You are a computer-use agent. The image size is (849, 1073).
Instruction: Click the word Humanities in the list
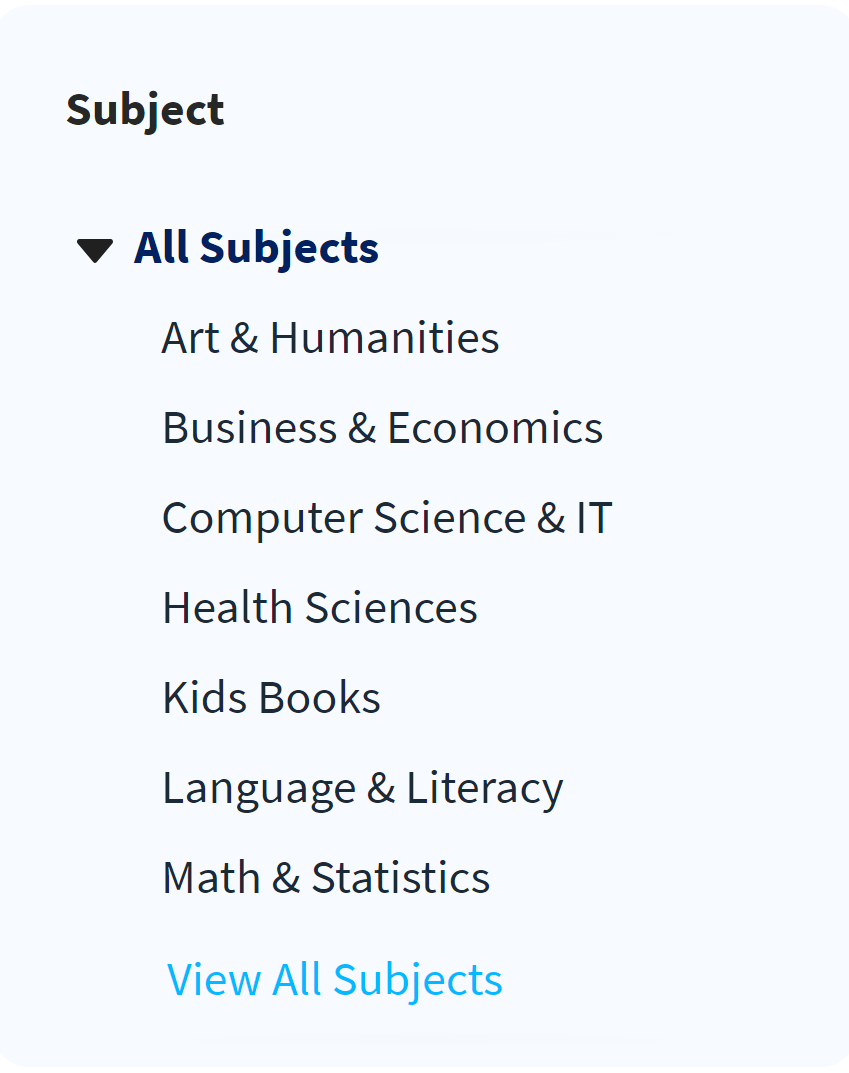coord(384,338)
